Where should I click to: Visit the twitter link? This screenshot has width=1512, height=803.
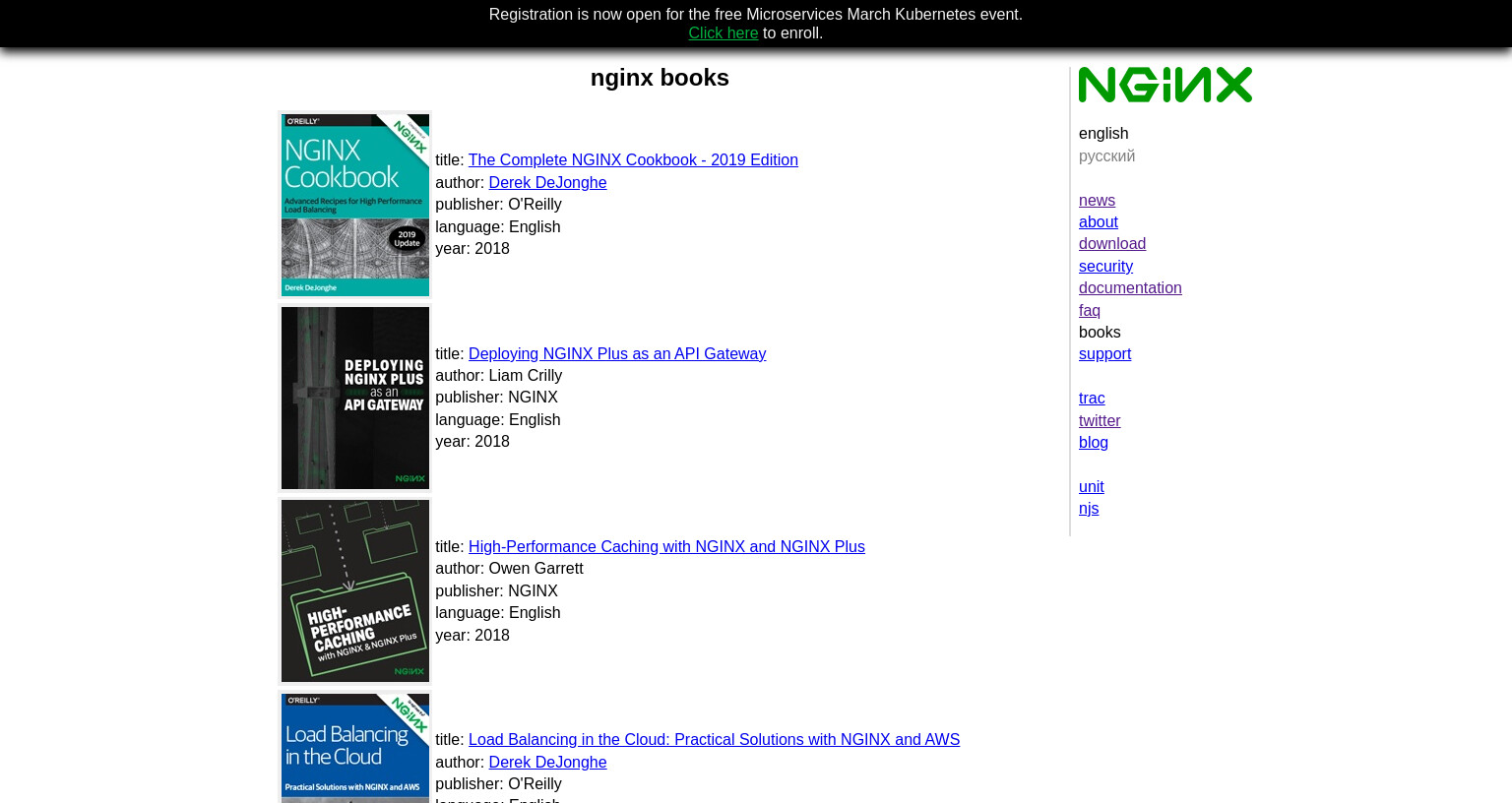[1100, 420]
